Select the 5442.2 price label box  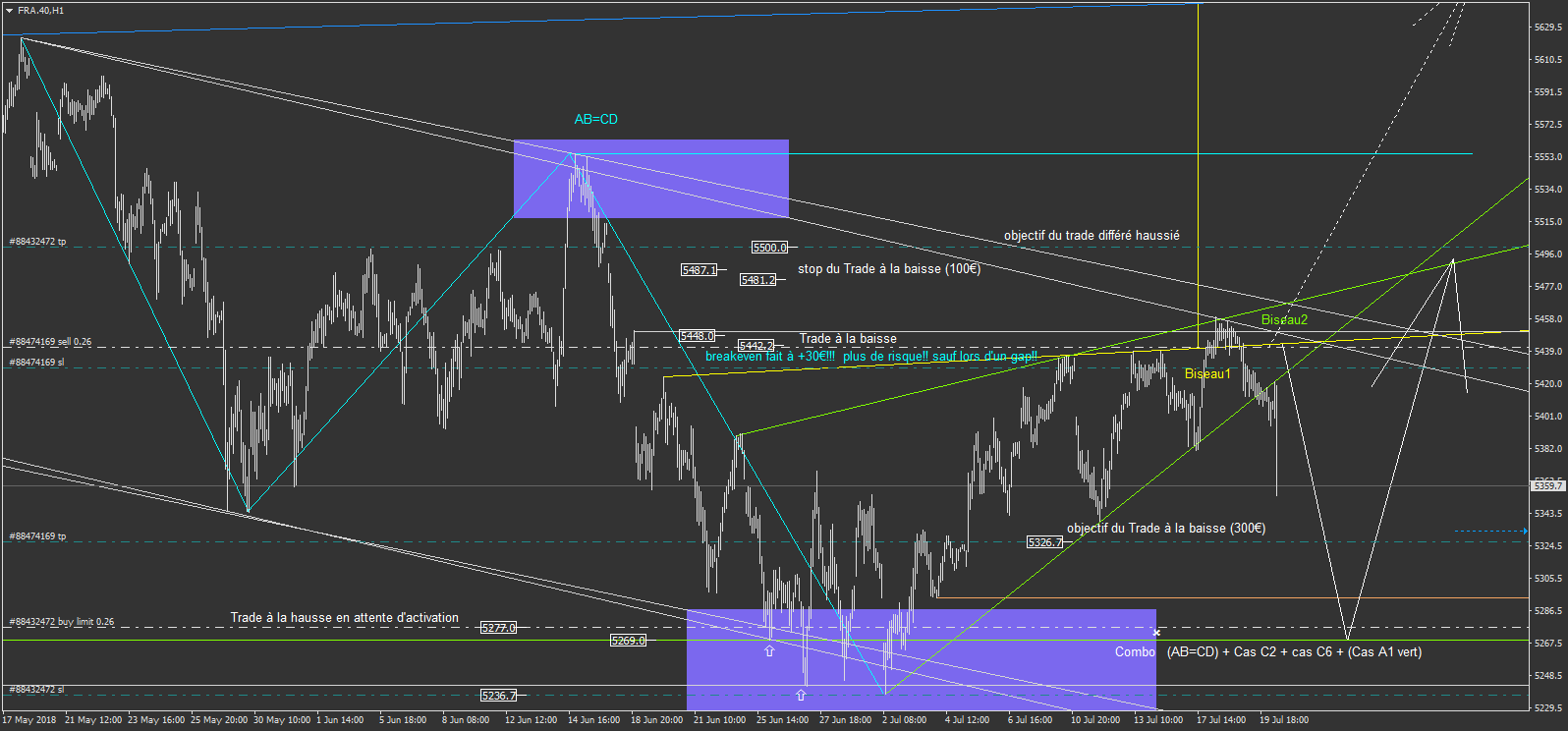(756, 346)
